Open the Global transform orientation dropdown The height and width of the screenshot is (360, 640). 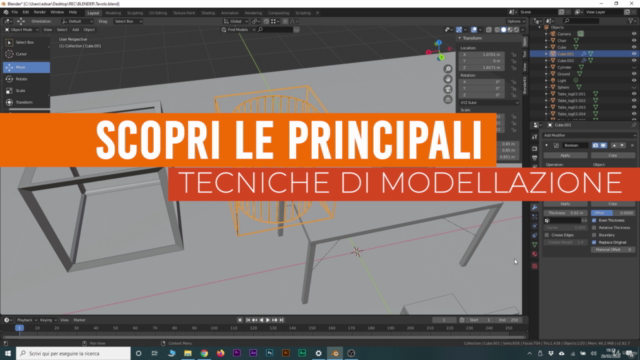click(236, 21)
